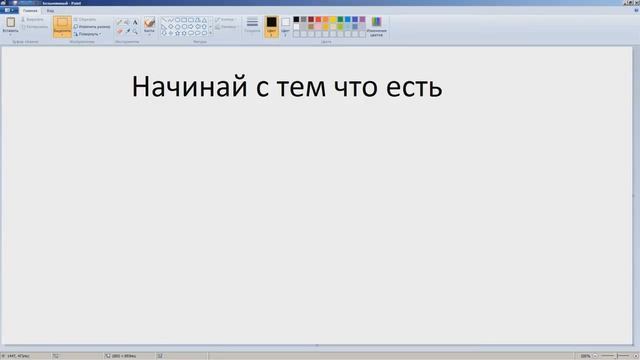Choose the Rectangle shape

[184, 20]
